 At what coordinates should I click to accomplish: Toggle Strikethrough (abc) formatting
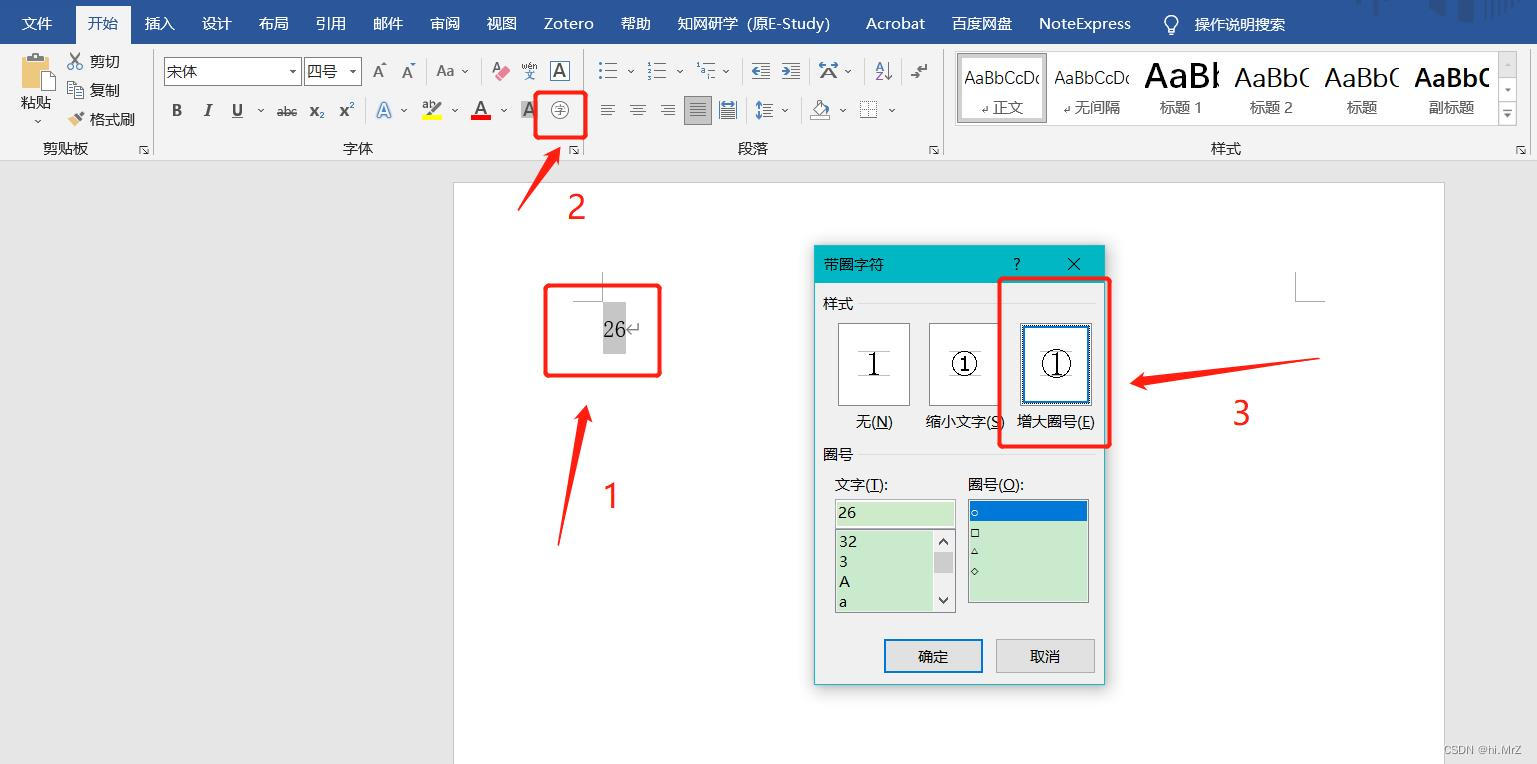pos(287,111)
